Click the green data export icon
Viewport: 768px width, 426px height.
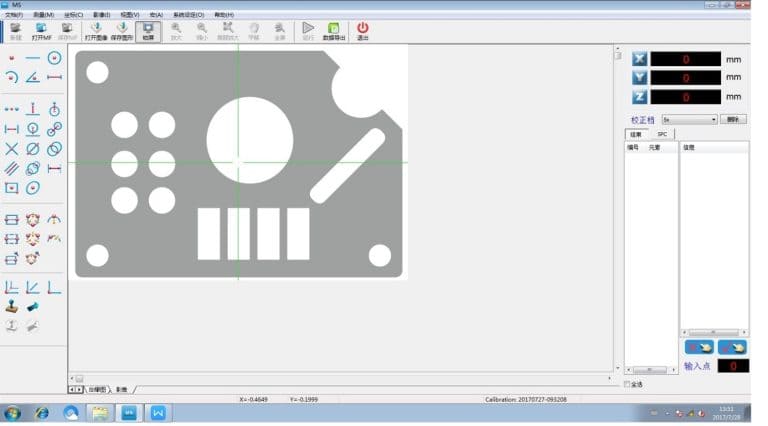click(x=333, y=31)
